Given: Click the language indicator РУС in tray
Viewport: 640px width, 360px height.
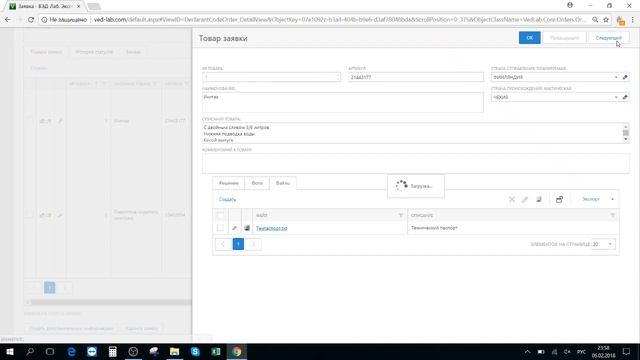Looking at the screenshot, I should [x=581, y=351].
